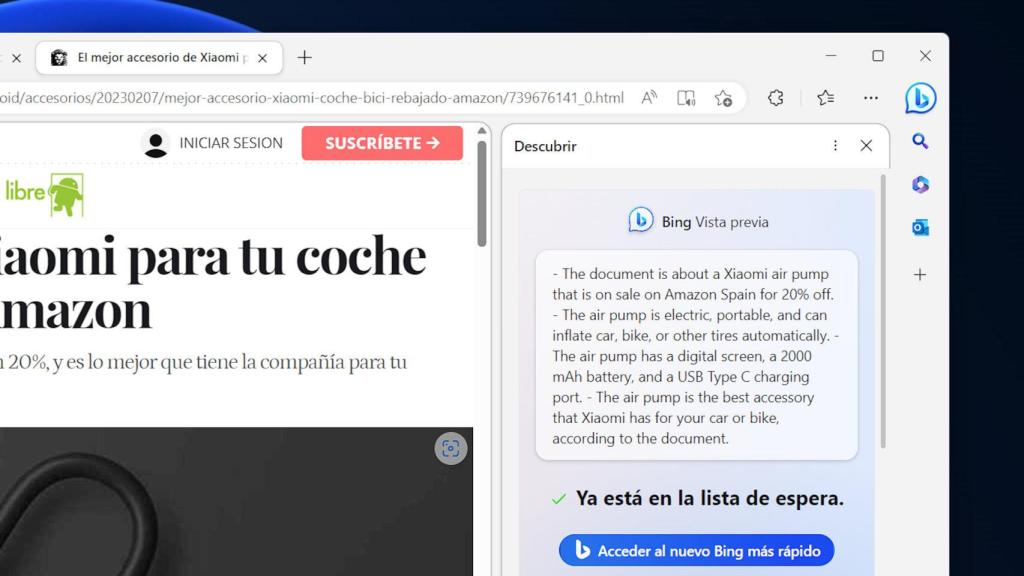Open the Outlook sidebar icon

coord(920,228)
